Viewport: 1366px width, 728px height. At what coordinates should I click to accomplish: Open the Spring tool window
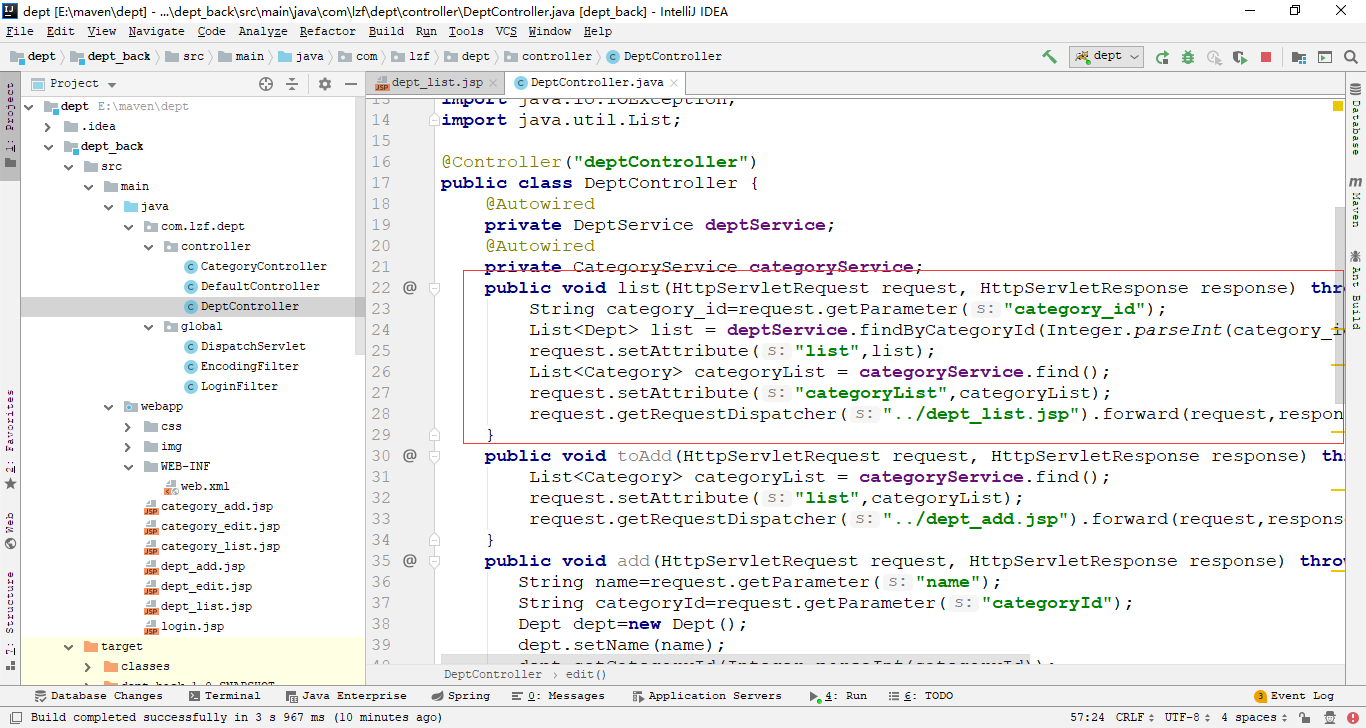point(460,696)
